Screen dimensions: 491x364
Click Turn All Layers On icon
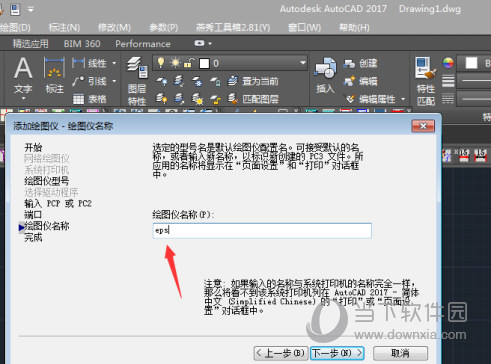162,99
